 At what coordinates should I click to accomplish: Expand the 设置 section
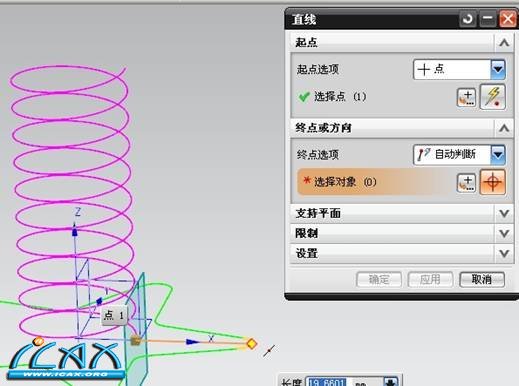coord(504,253)
